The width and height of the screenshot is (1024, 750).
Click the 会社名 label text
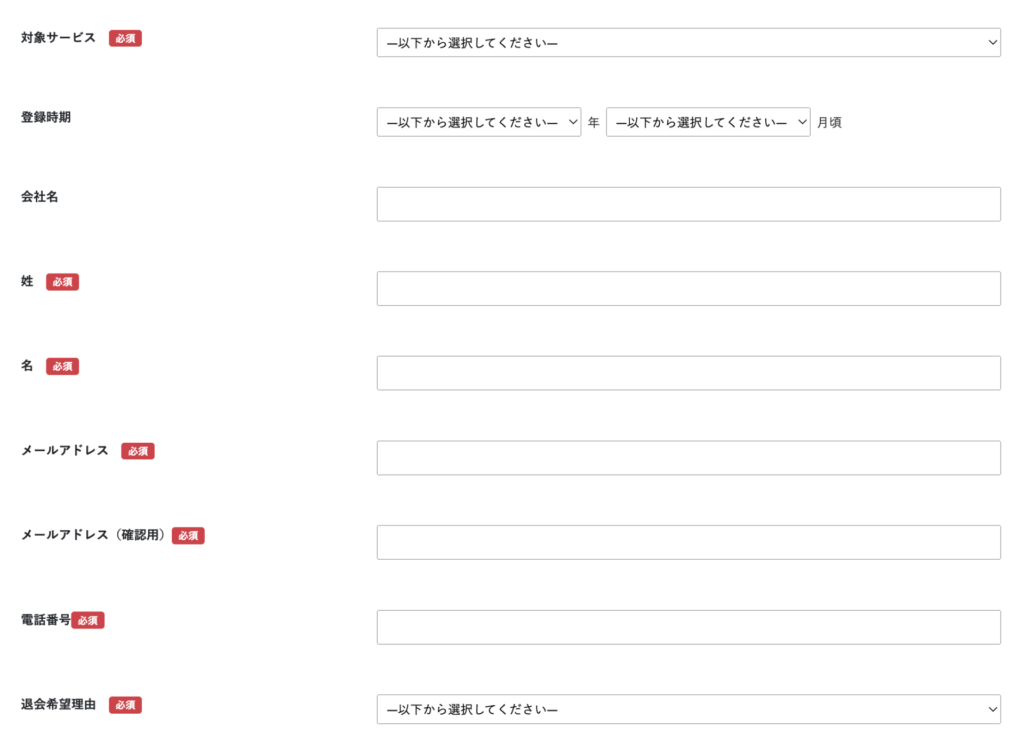tap(40, 197)
